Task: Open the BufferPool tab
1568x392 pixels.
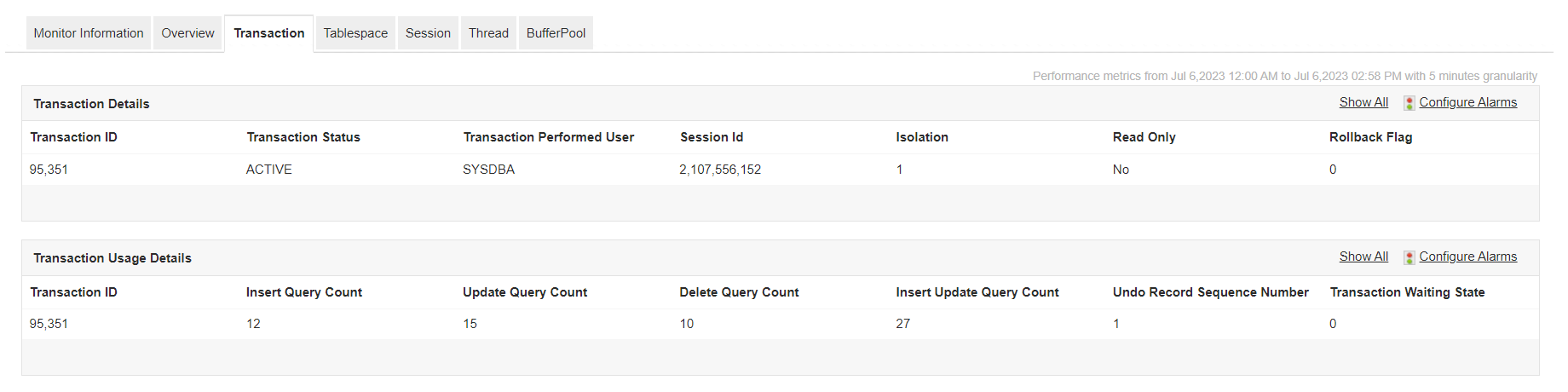Action: pyautogui.click(x=556, y=33)
